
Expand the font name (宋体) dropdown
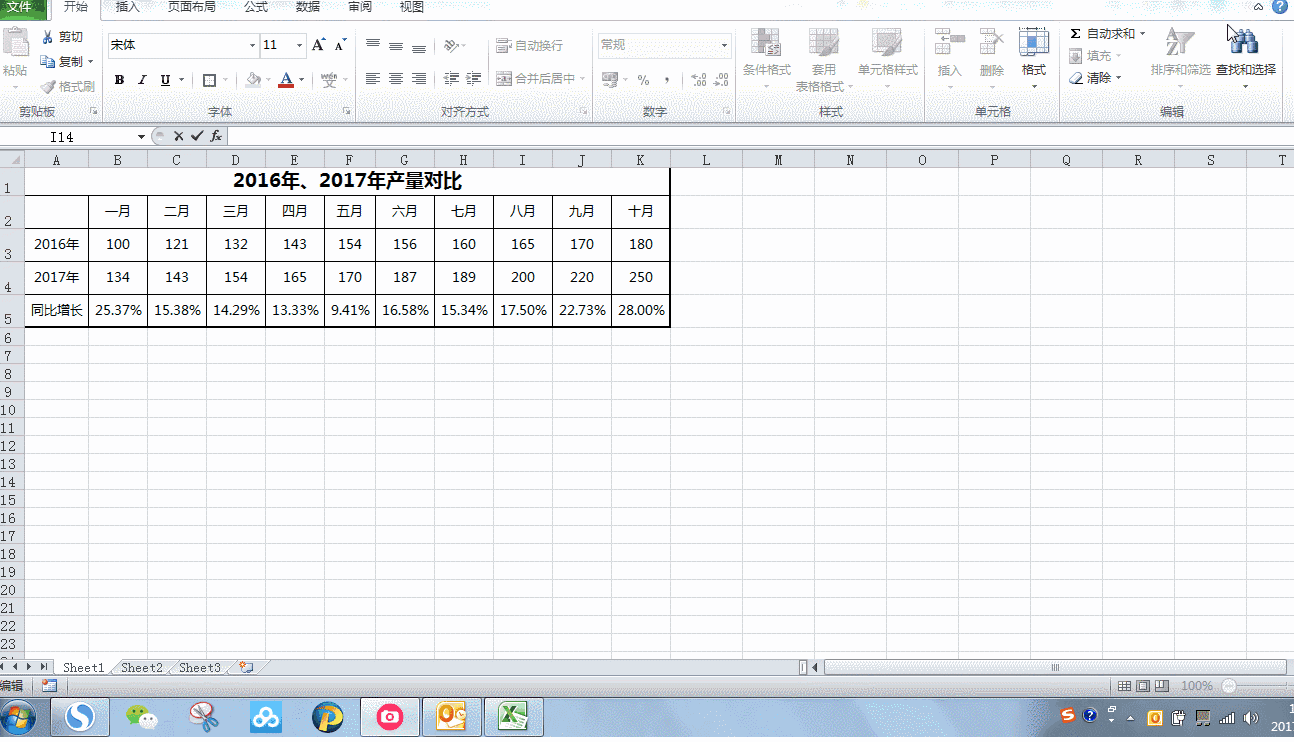click(x=252, y=45)
